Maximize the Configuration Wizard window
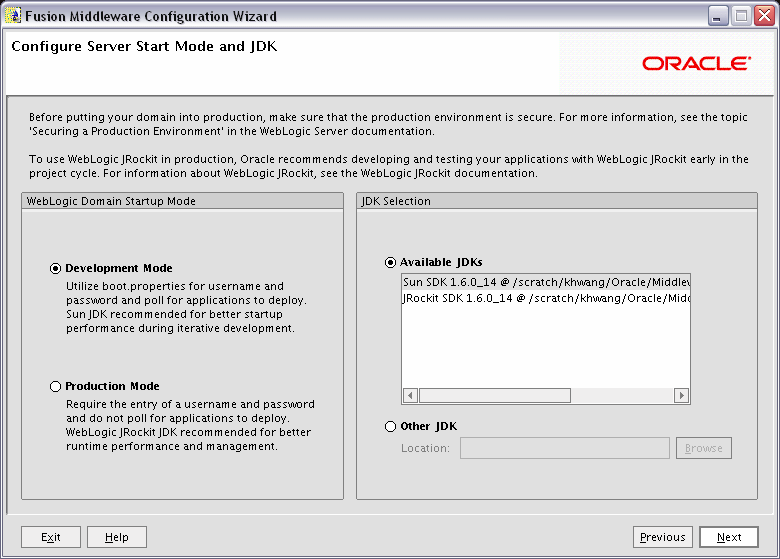 pyautogui.click(x=741, y=16)
